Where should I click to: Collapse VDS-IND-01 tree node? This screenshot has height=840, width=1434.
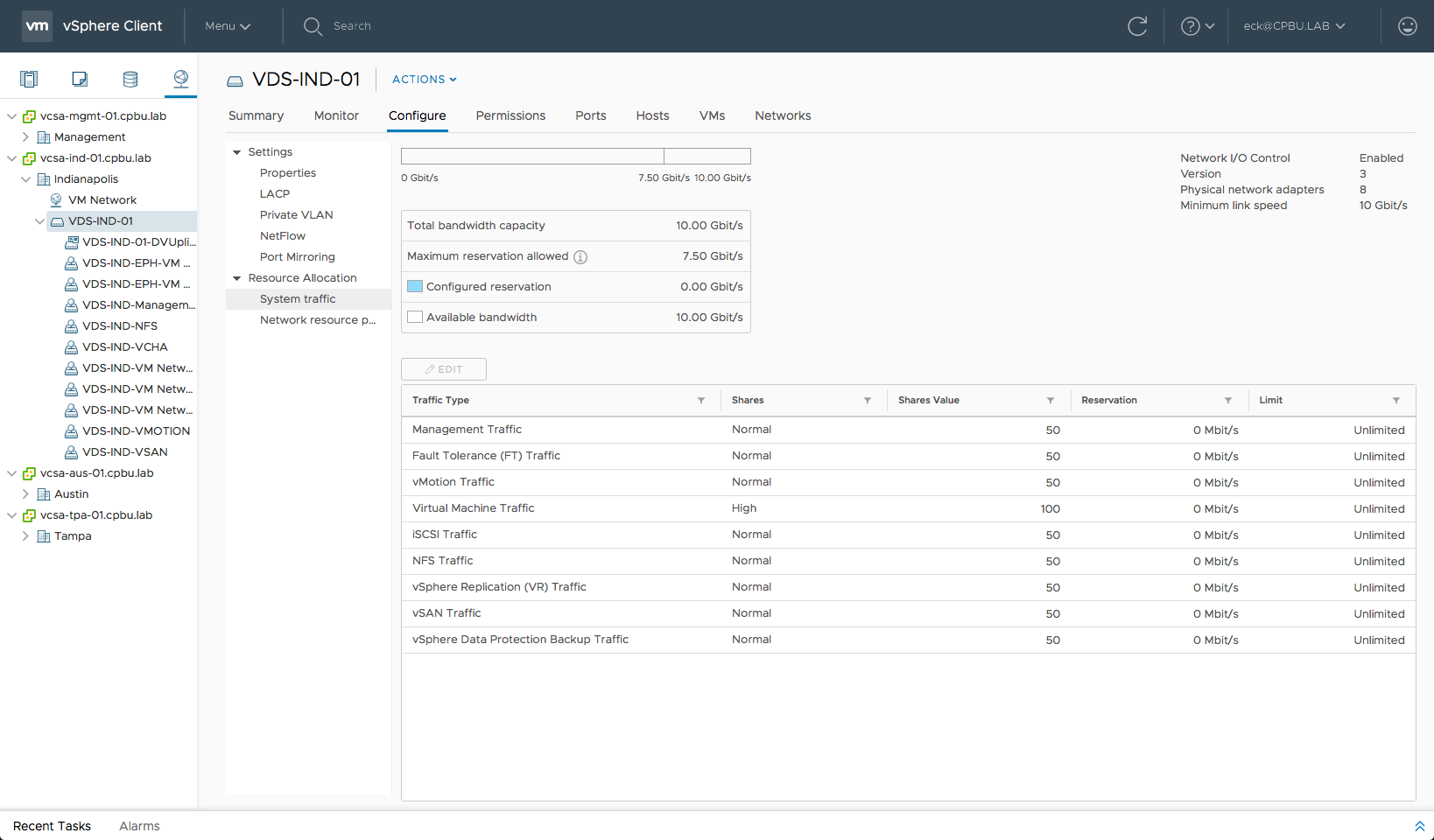coord(39,221)
